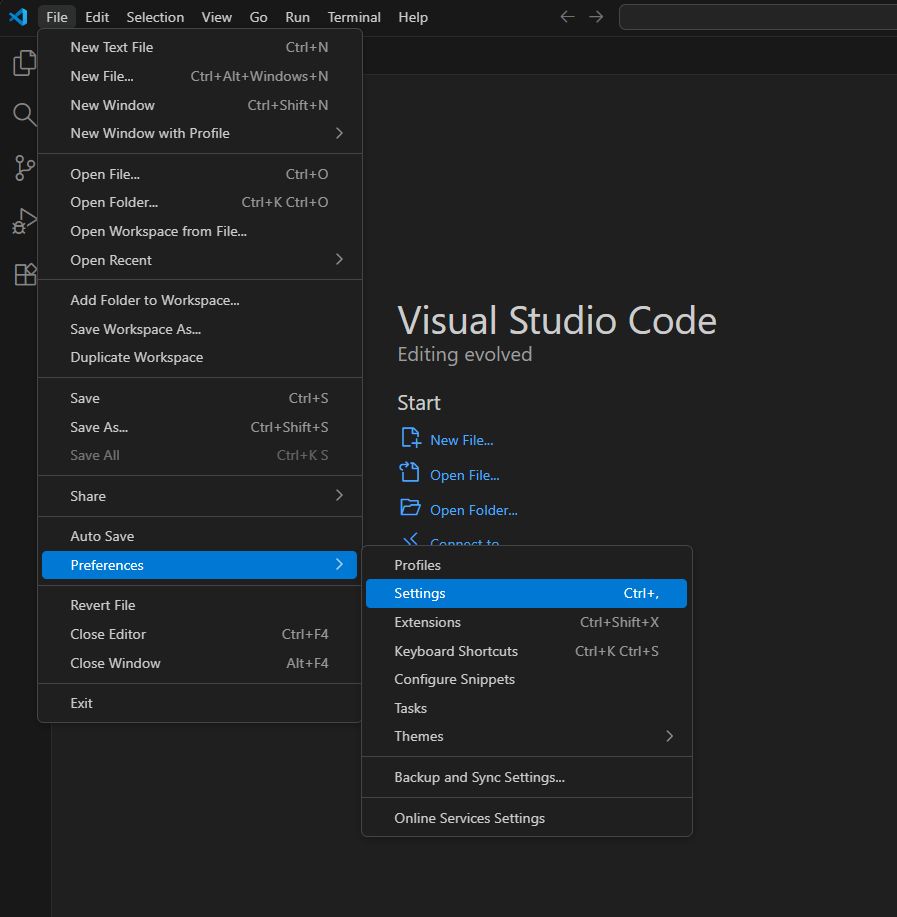This screenshot has width=897, height=917.
Task: Click the VS Code logo icon
Action: [x=18, y=17]
